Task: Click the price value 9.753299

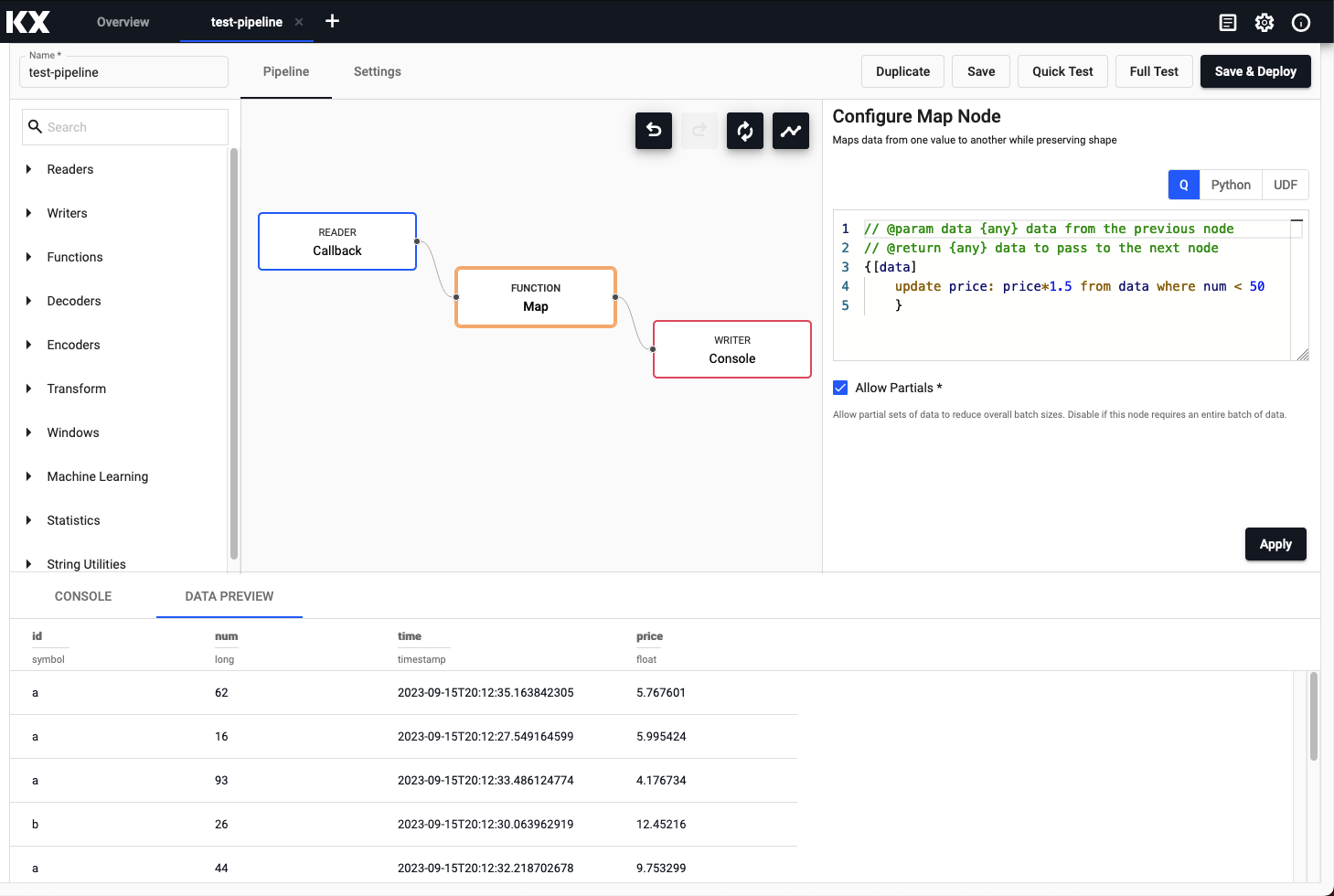Action: point(661,869)
